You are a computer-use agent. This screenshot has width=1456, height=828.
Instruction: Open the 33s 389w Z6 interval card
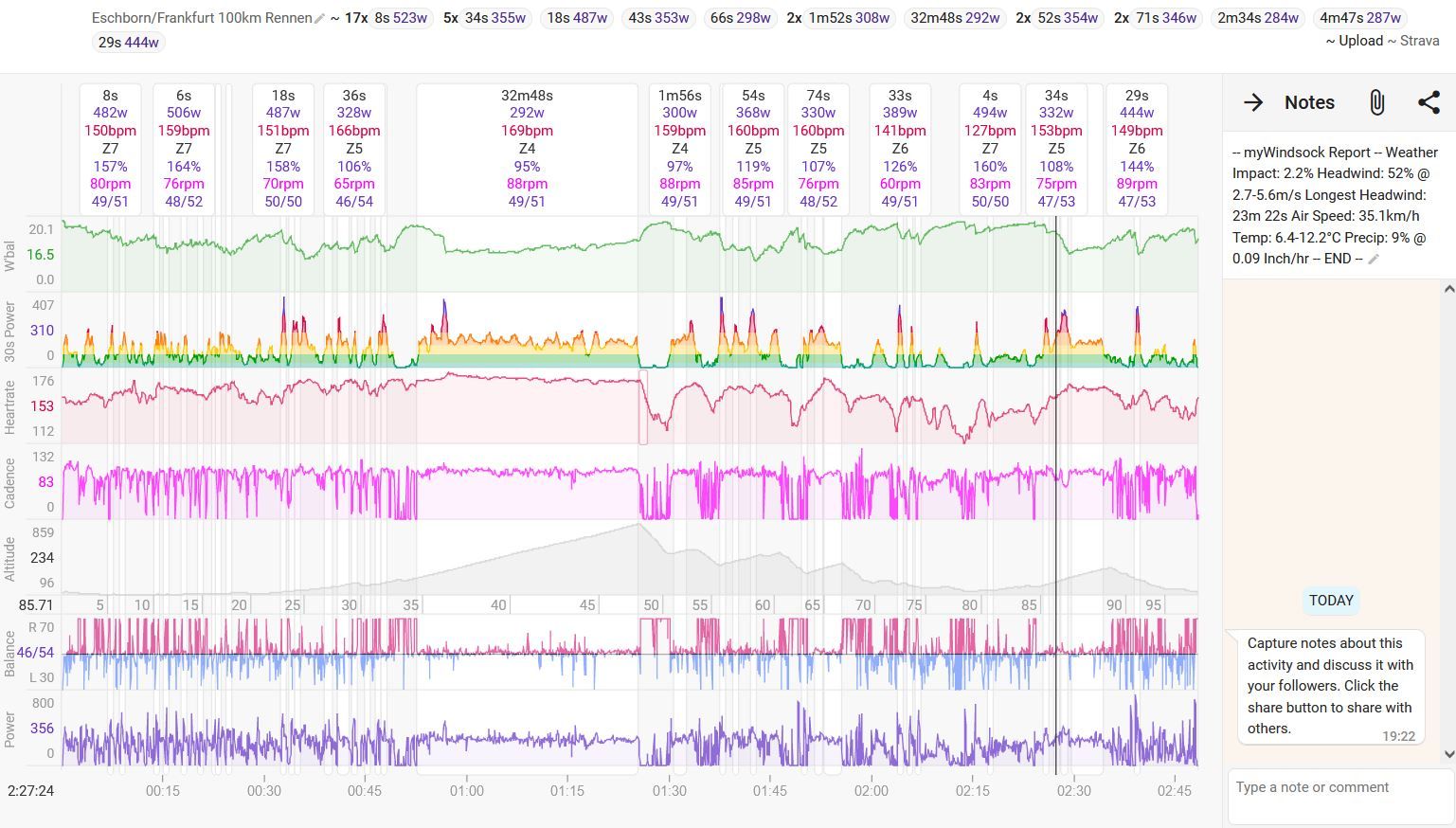pyautogui.click(x=900, y=149)
